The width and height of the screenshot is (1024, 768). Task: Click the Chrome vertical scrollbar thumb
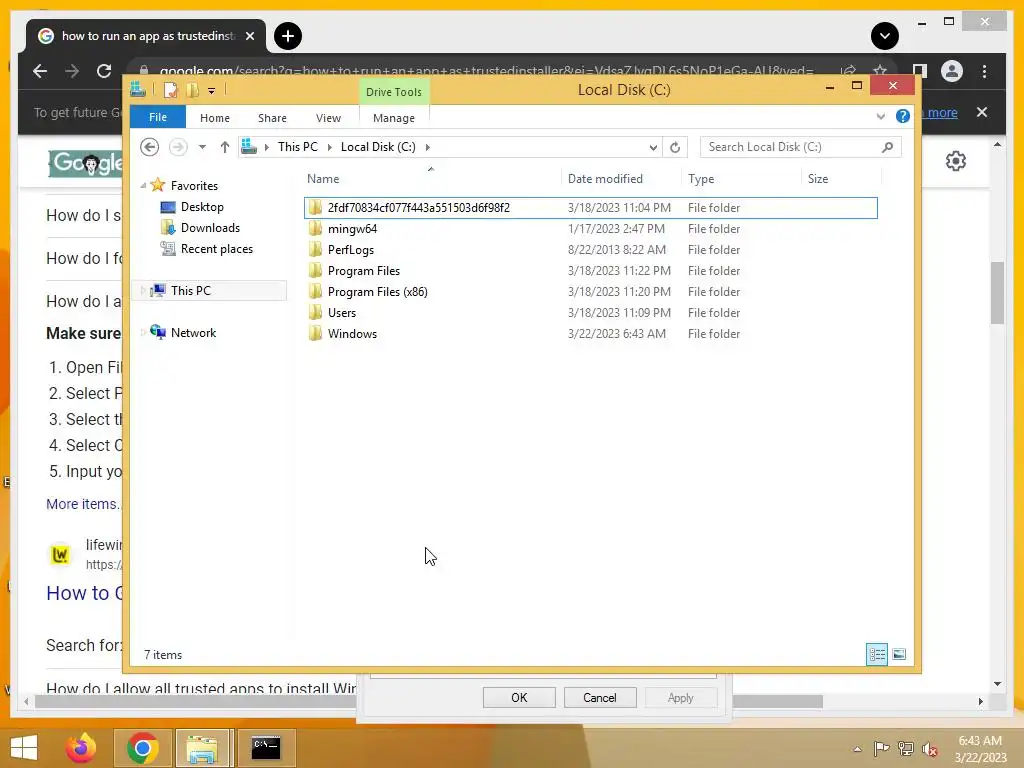[997, 292]
